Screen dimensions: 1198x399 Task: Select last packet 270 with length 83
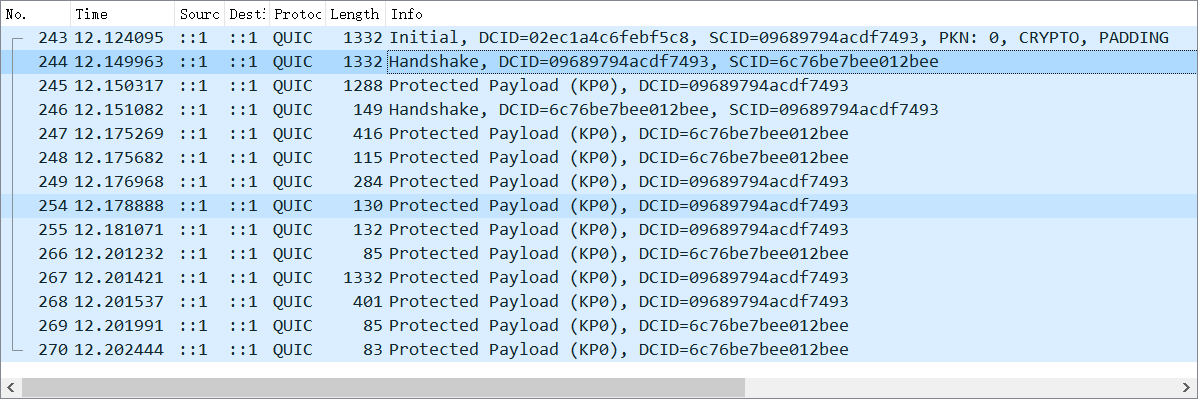[x=599, y=349]
